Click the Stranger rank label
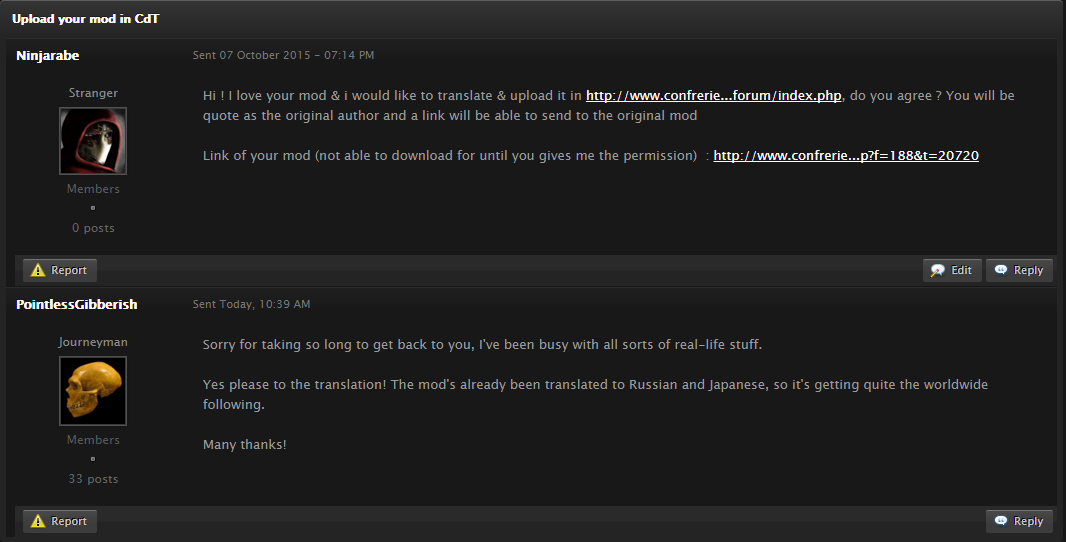The width and height of the screenshot is (1066, 542). 93,93
